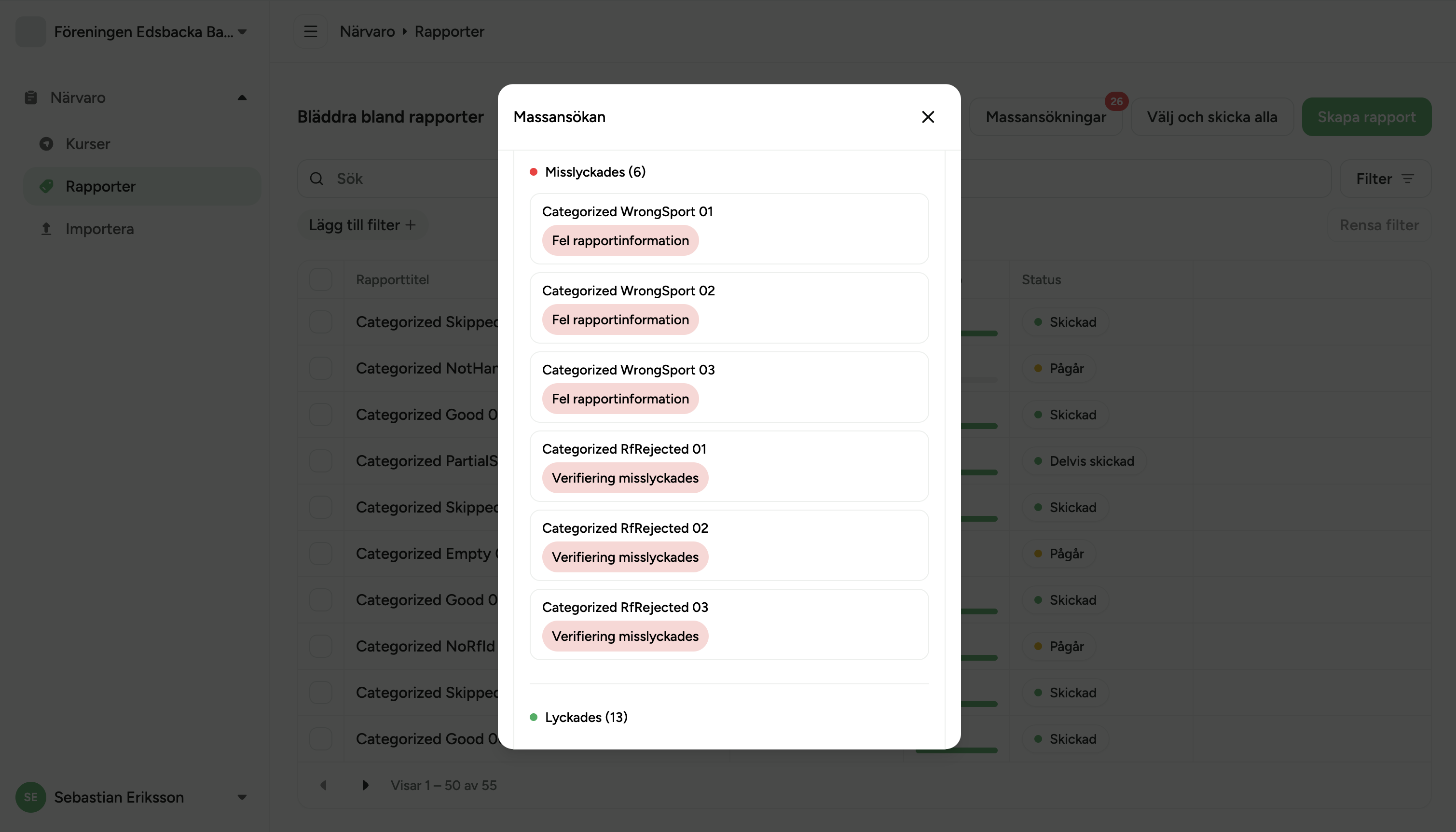Screen dimensions: 1456x832
Task: Check the Categorized PartialS row checkbox
Action: pyautogui.click(x=320, y=460)
